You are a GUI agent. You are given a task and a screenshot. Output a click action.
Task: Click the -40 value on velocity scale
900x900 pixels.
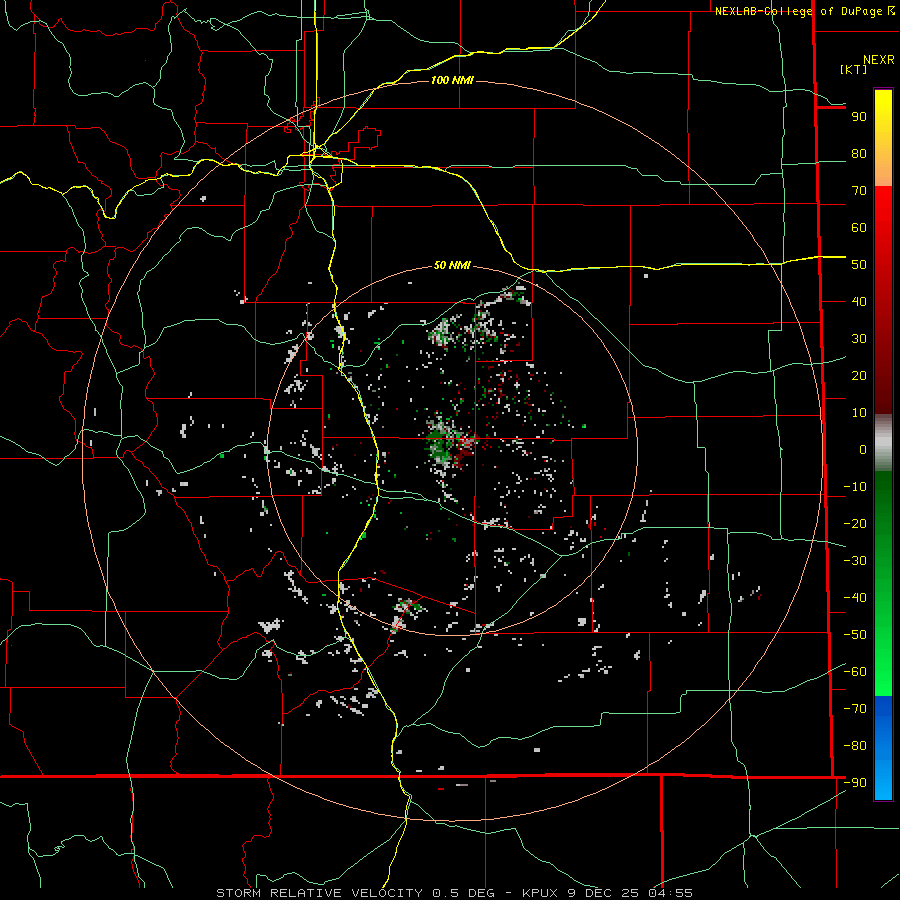(855, 598)
